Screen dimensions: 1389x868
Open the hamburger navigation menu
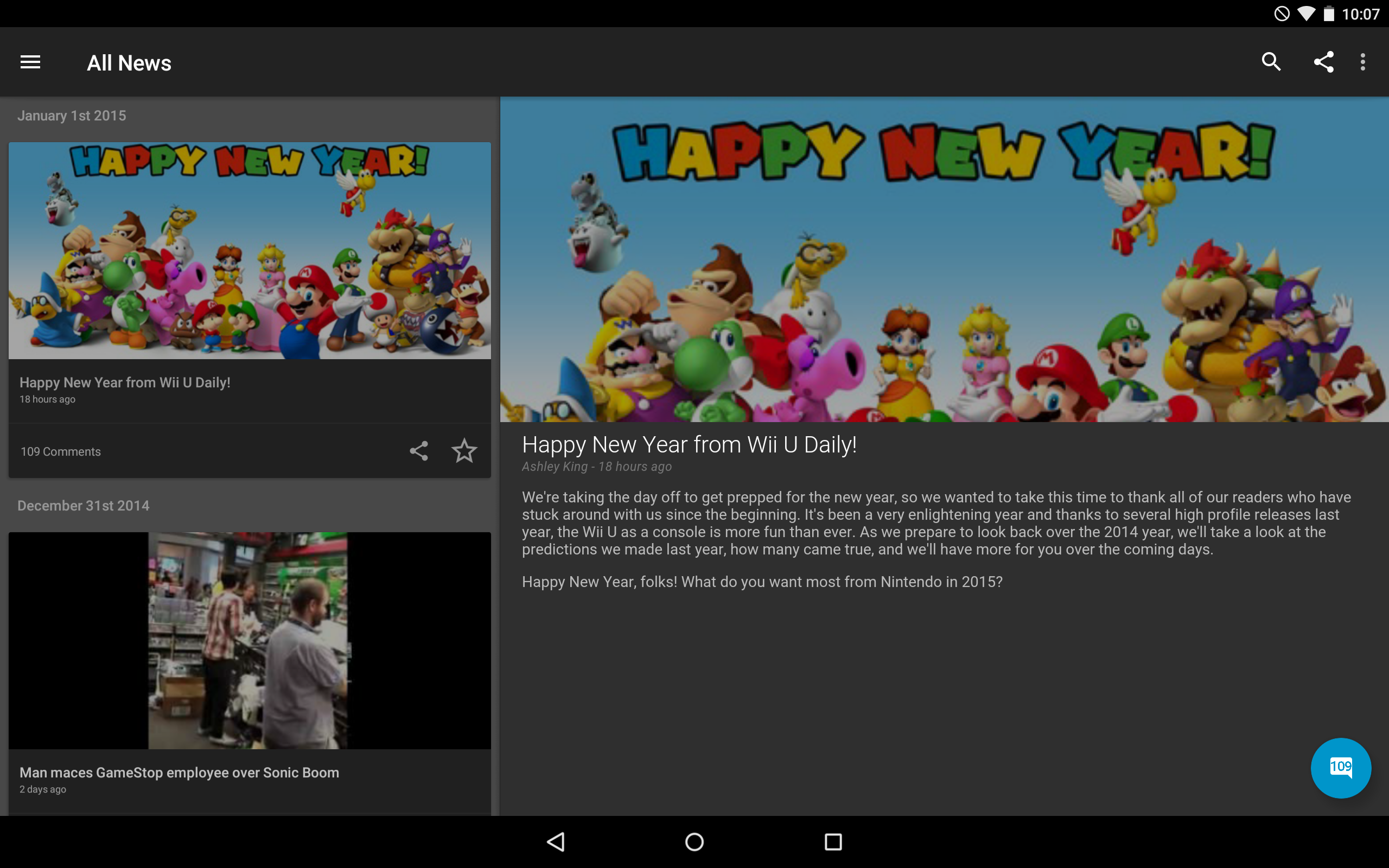point(30,62)
